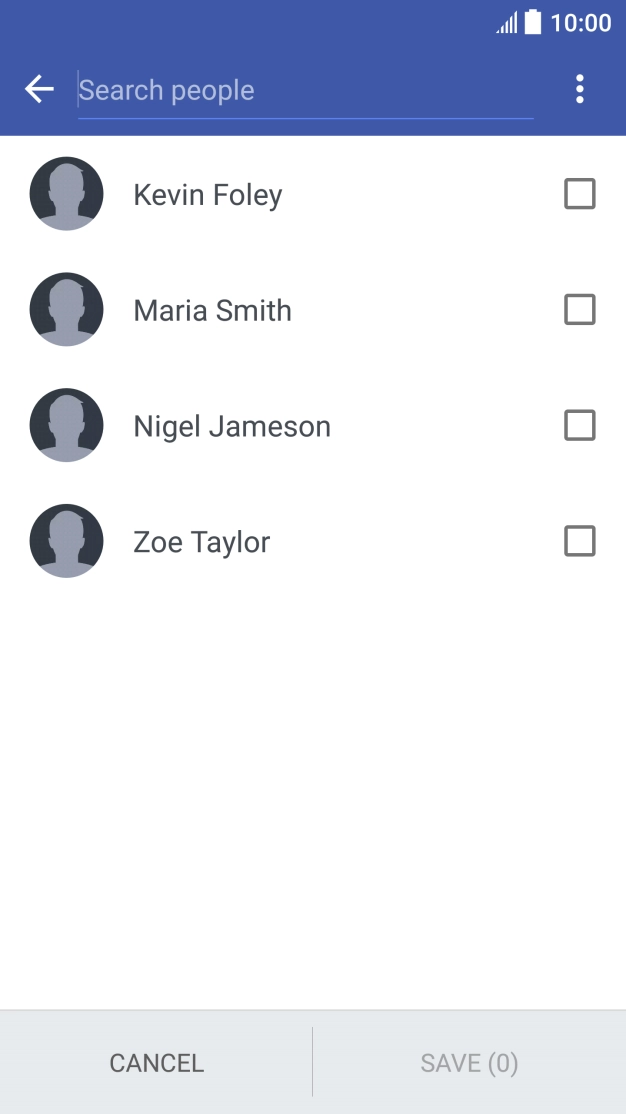Open the three-dot overflow menu
This screenshot has height=1114, width=626.
pos(580,90)
